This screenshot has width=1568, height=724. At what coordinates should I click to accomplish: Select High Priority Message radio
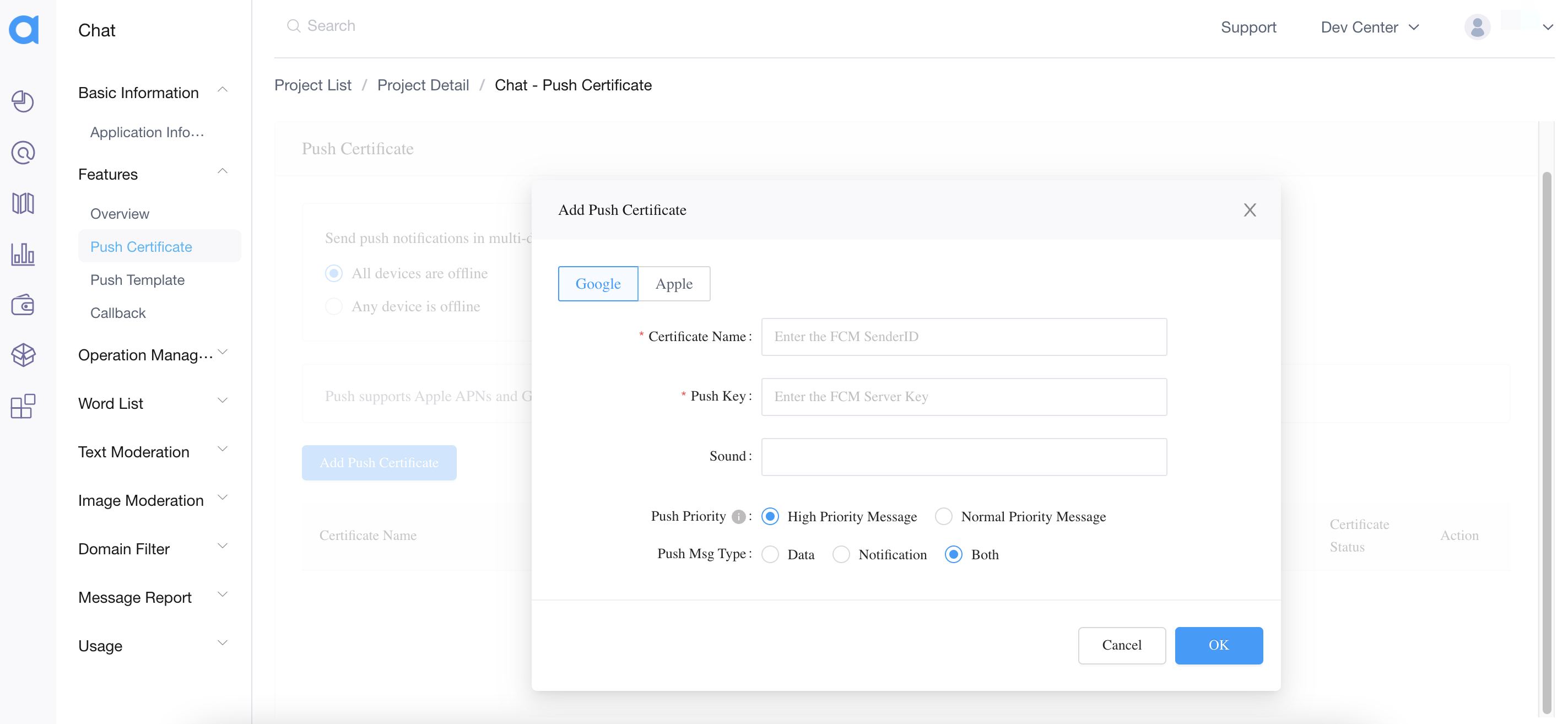point(770,516)
